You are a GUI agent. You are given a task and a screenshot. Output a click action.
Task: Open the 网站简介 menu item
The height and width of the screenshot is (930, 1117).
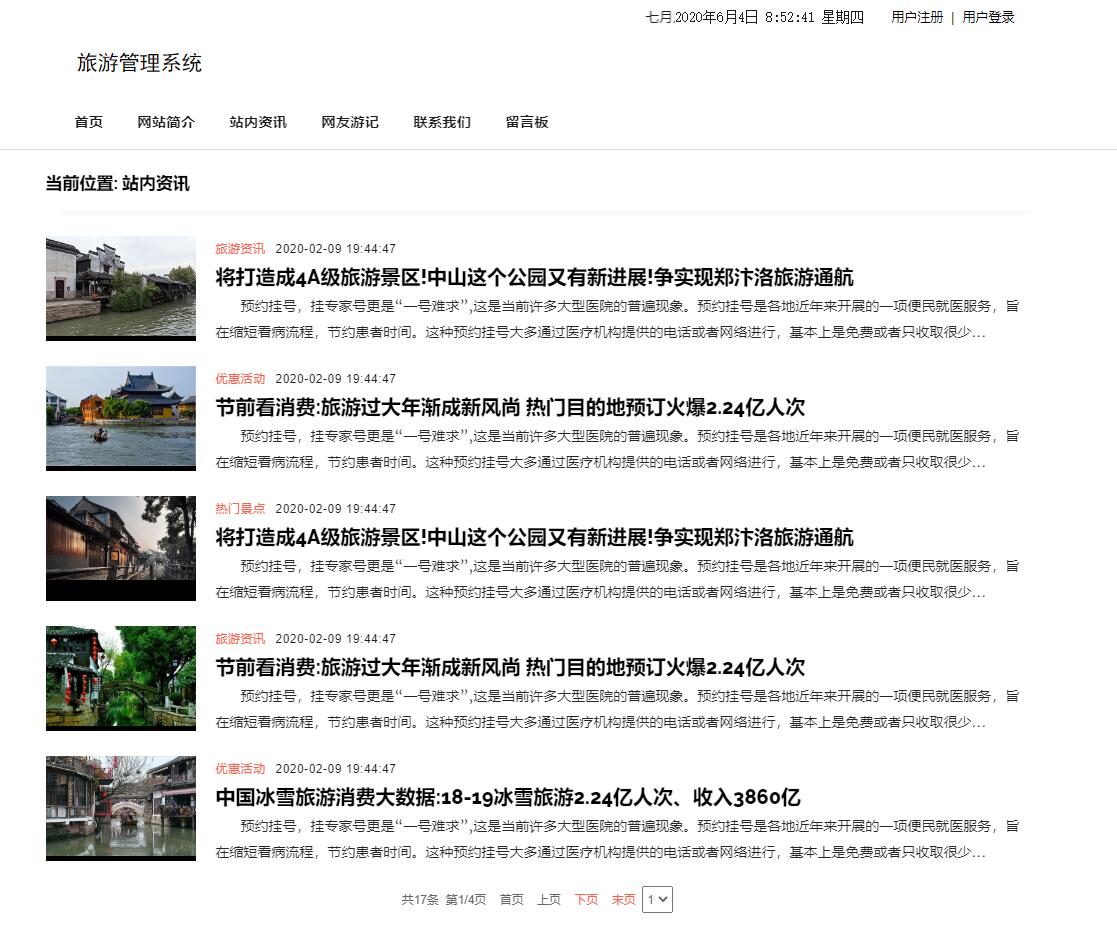coord(166,122)
